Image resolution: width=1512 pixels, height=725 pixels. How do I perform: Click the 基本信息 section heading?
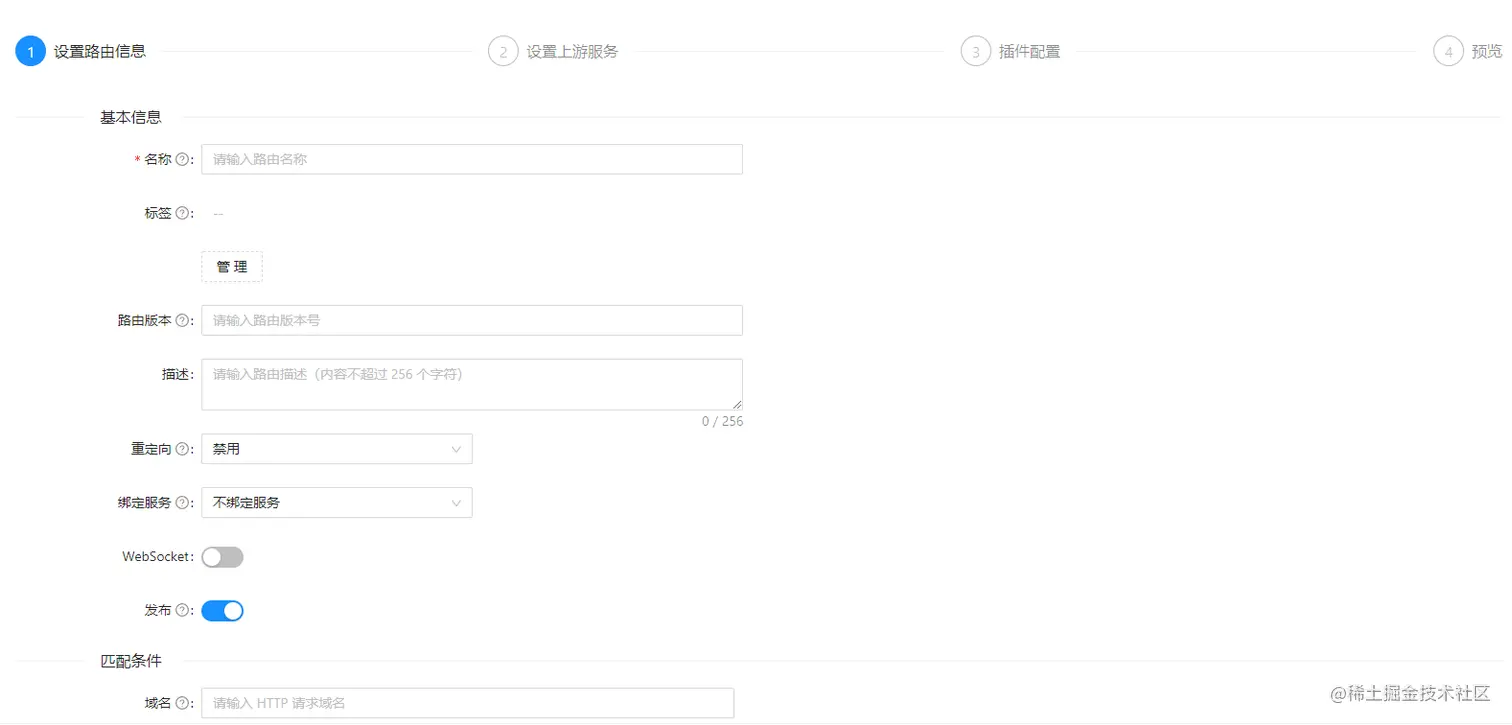[x=131, y=117]
